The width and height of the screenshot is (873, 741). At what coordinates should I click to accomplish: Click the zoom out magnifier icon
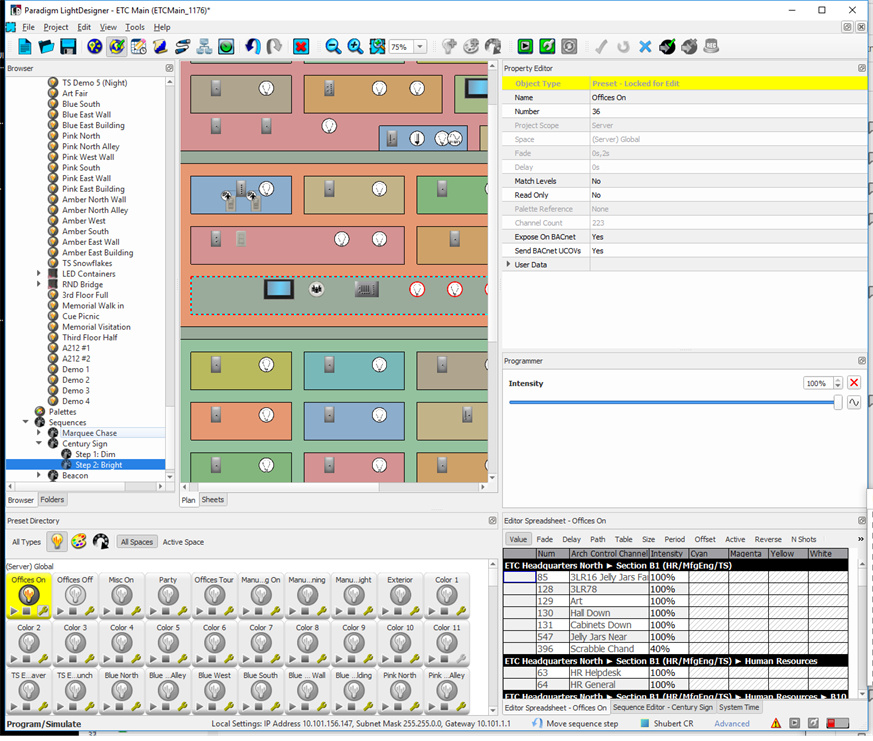(333, 47)
